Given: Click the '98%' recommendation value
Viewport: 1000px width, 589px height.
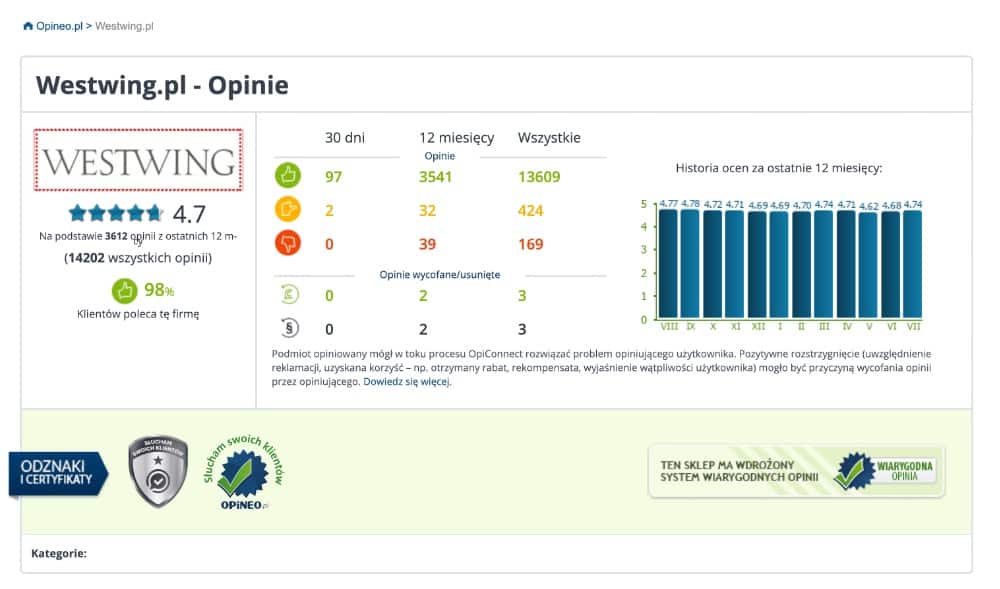Looking at the screenshot, I should [159, 290].
